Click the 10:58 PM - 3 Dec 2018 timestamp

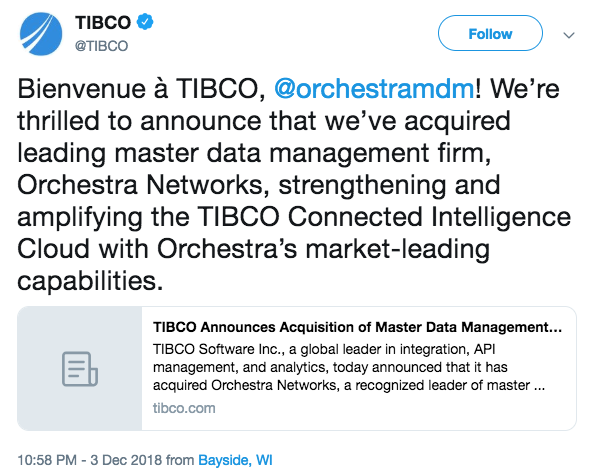[x=90, y=460]
